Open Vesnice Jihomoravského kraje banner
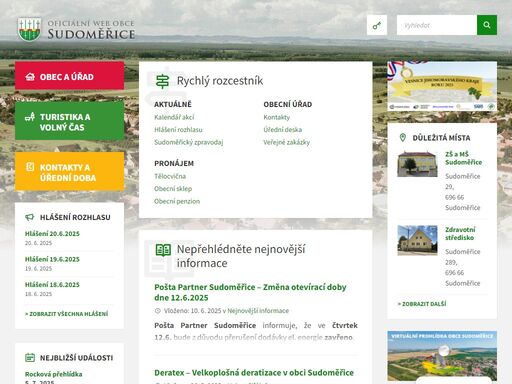This screenshot has height=384, width=512. (442, 86)
